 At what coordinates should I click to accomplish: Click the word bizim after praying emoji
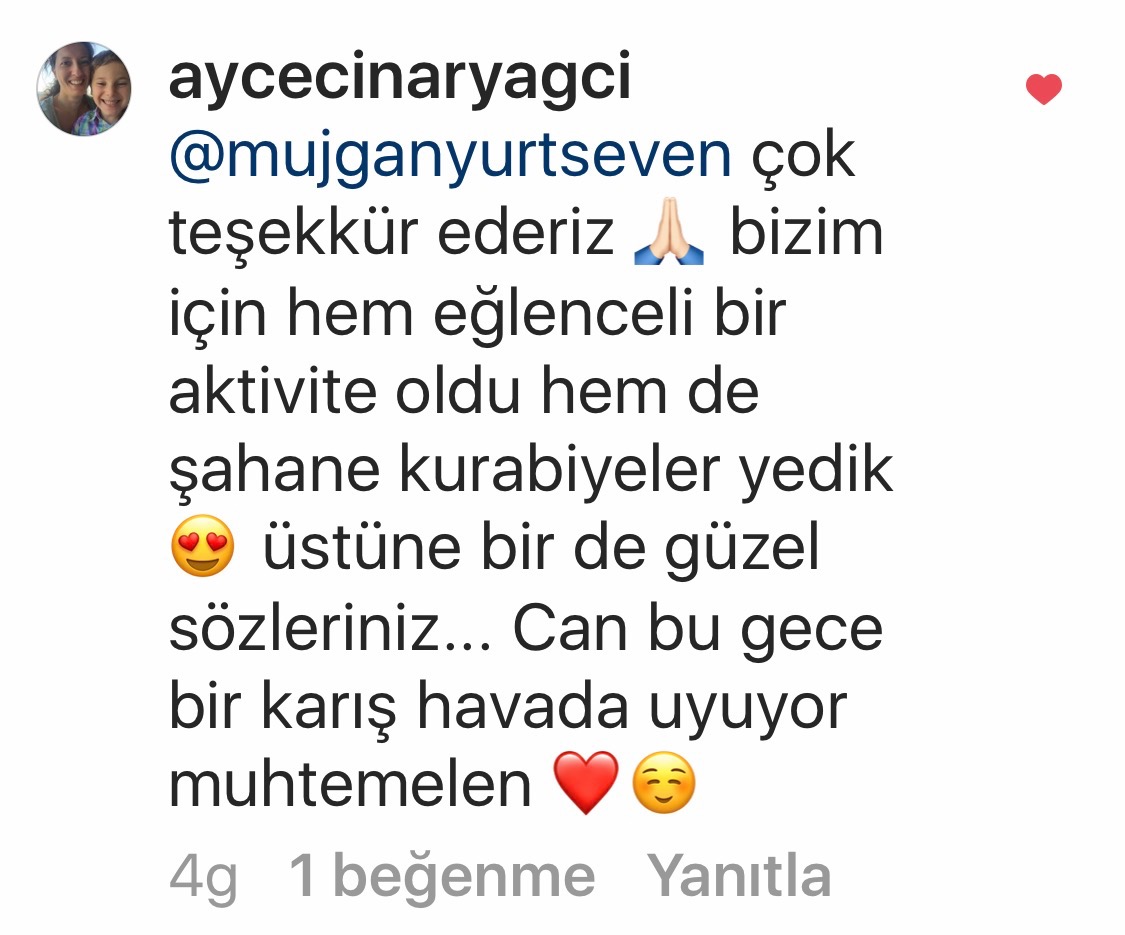click(x=806, y=233)
